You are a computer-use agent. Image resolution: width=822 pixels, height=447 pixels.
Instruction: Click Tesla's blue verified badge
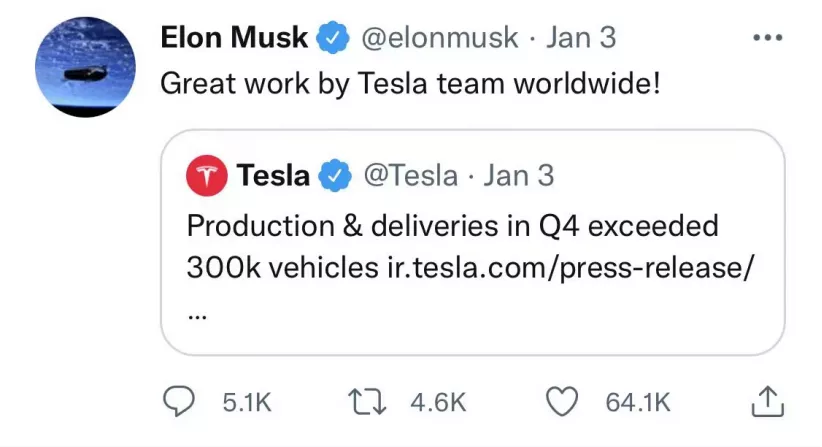click(336, 176)
